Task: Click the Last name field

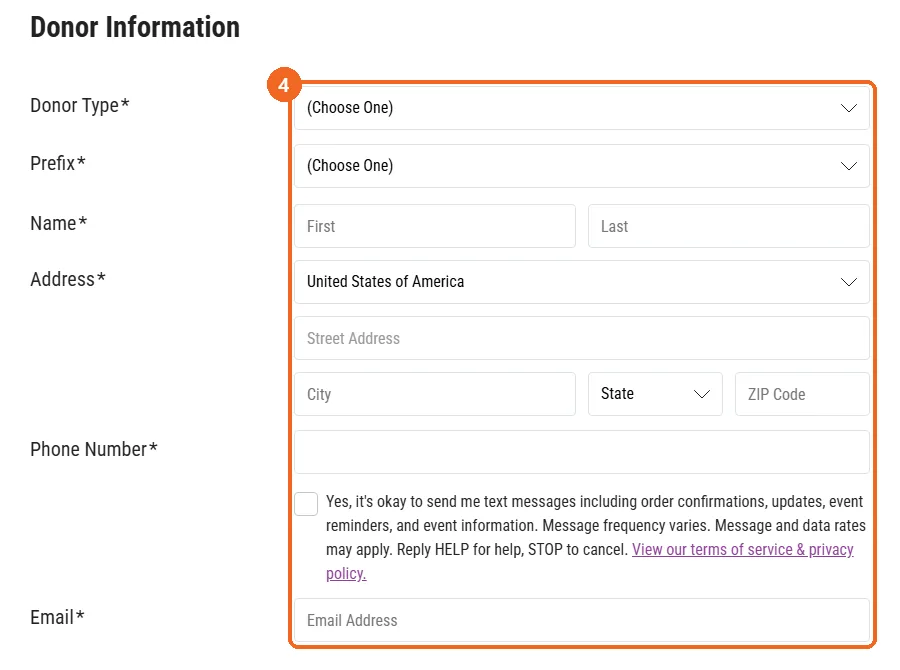Action: point(728,226)
